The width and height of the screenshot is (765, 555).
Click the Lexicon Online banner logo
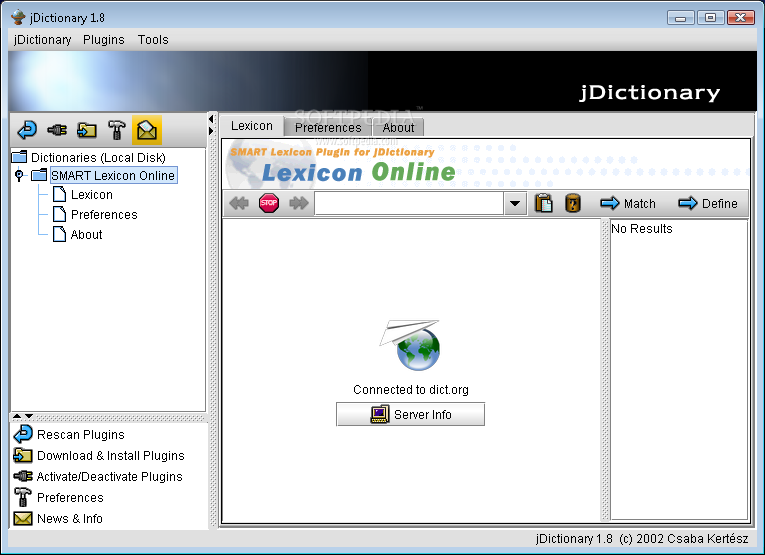pyautogui.click(x=359, y=172)
